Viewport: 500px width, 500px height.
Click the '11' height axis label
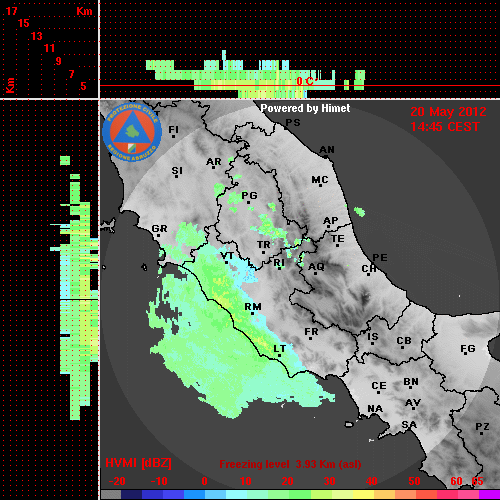tap(49, 48)
